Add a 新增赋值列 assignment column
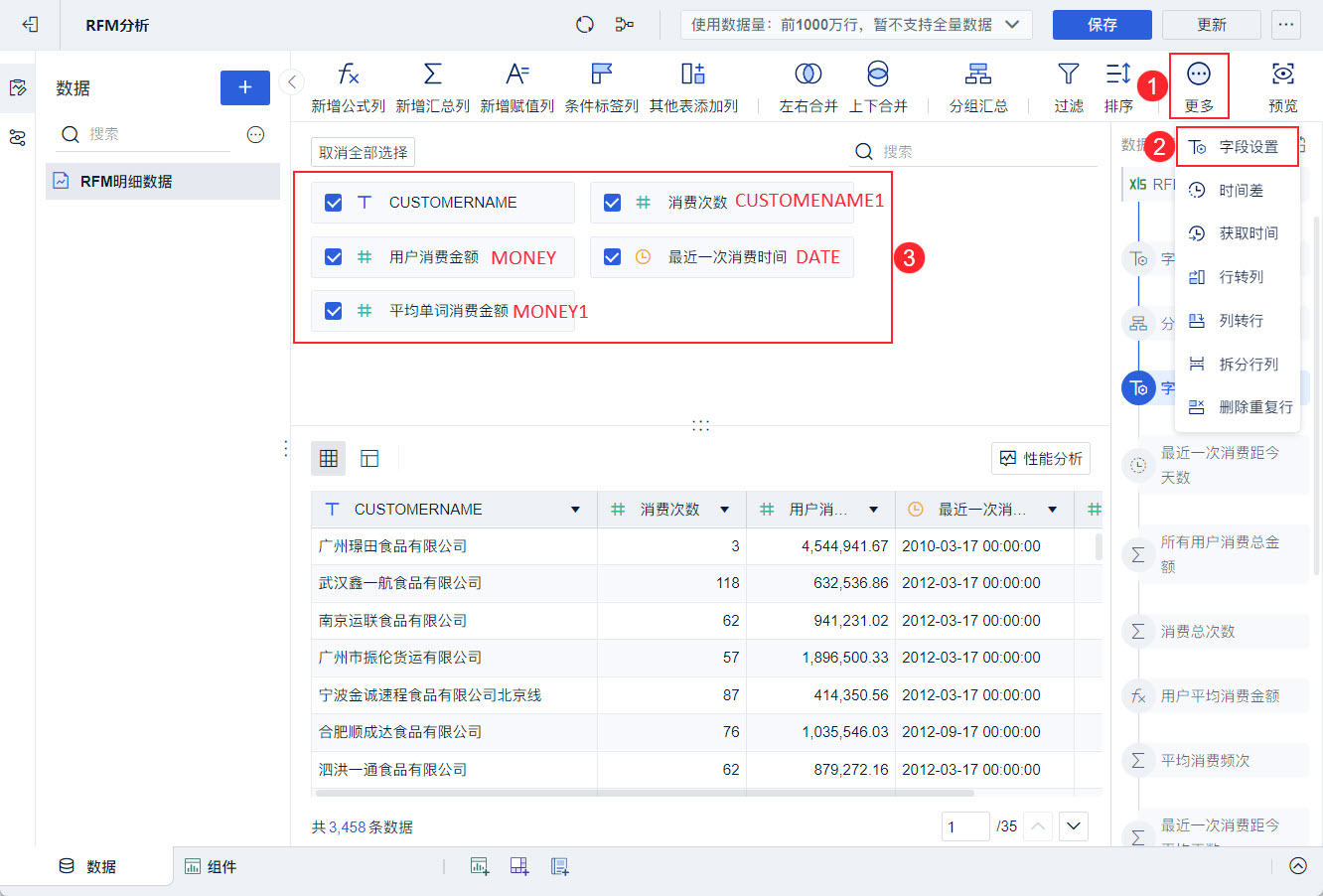Image resolution: width=1323 pixels, height=896 pixels. pos(517,87)
